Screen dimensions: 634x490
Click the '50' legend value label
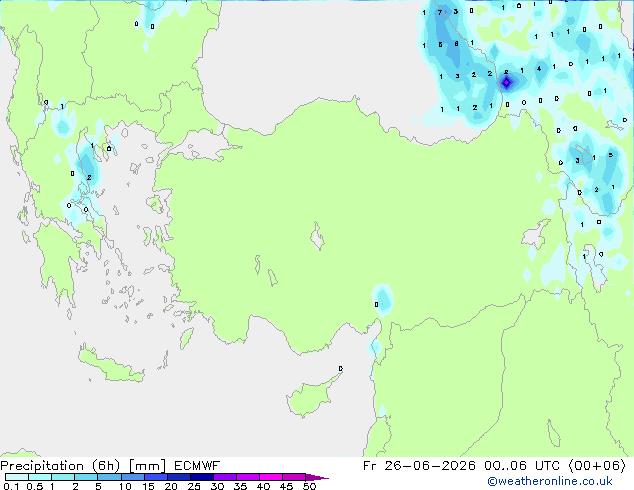(309, 486)
